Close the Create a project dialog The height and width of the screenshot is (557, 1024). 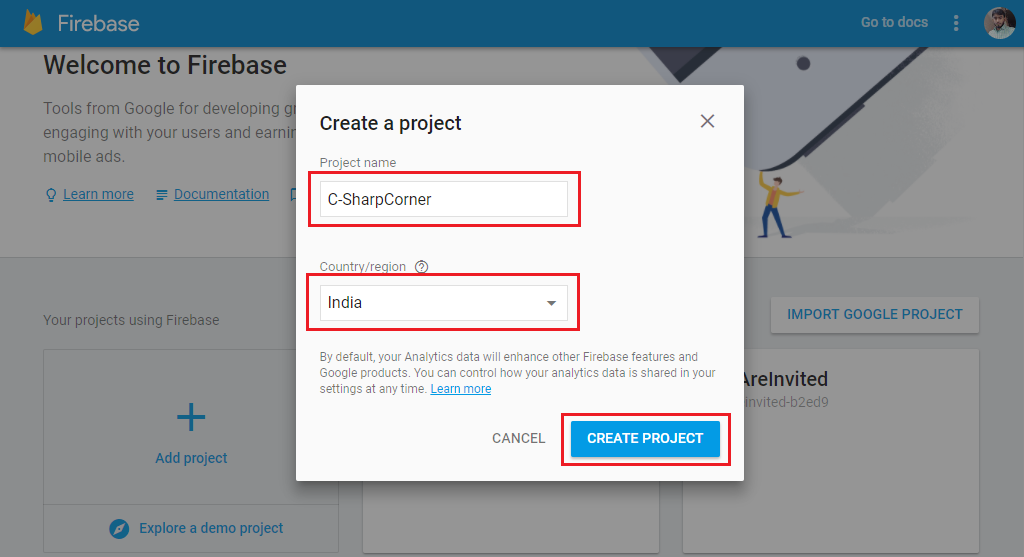pyautogui.click(x=707, y=121)
